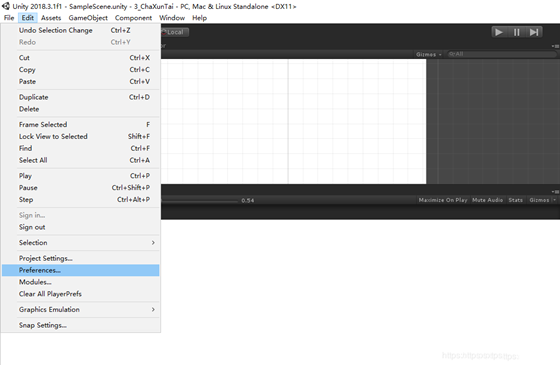Screen dimensions: 560x365
Task: Click the Game view scale slider
Action: (x=199, y=201)
